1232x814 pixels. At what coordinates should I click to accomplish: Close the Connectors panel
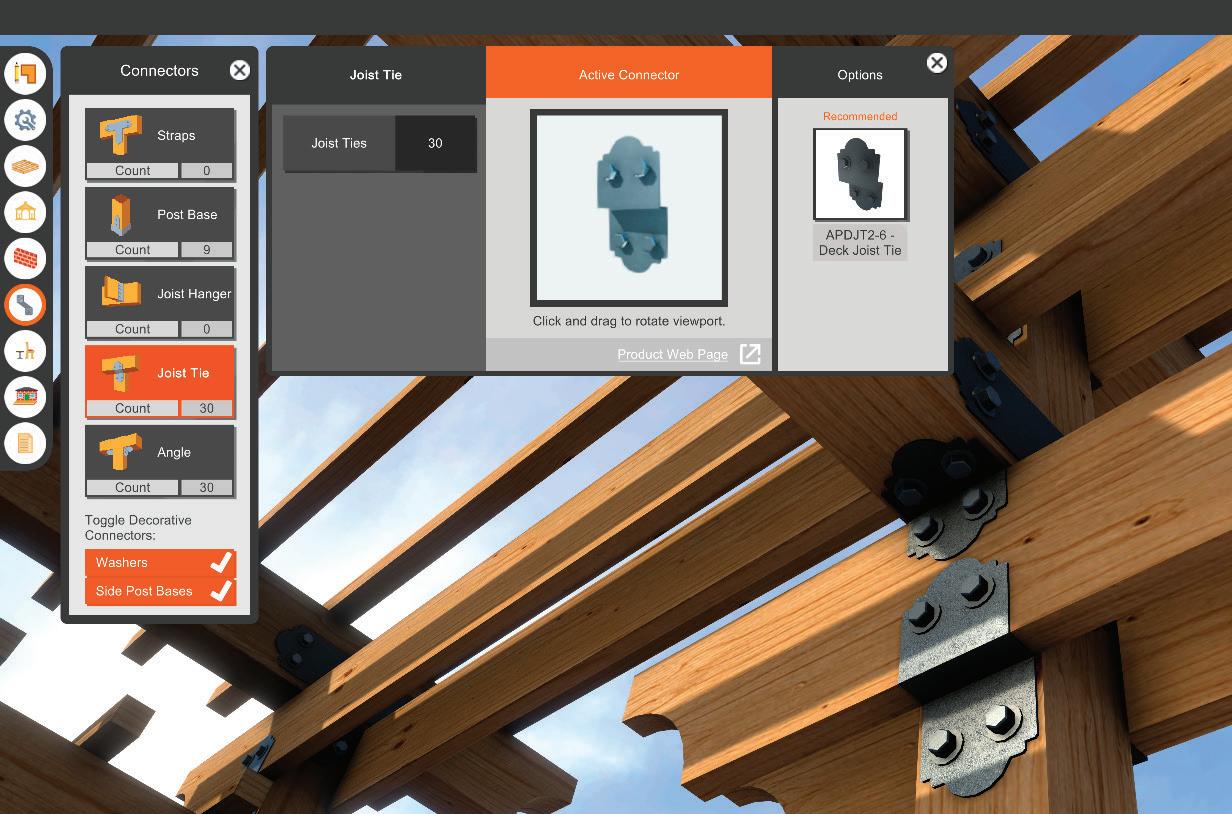tap(240, 70)
